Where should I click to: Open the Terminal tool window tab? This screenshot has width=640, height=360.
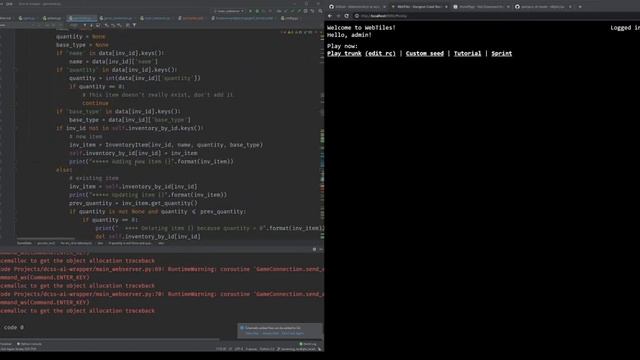(x=6, y=344)
